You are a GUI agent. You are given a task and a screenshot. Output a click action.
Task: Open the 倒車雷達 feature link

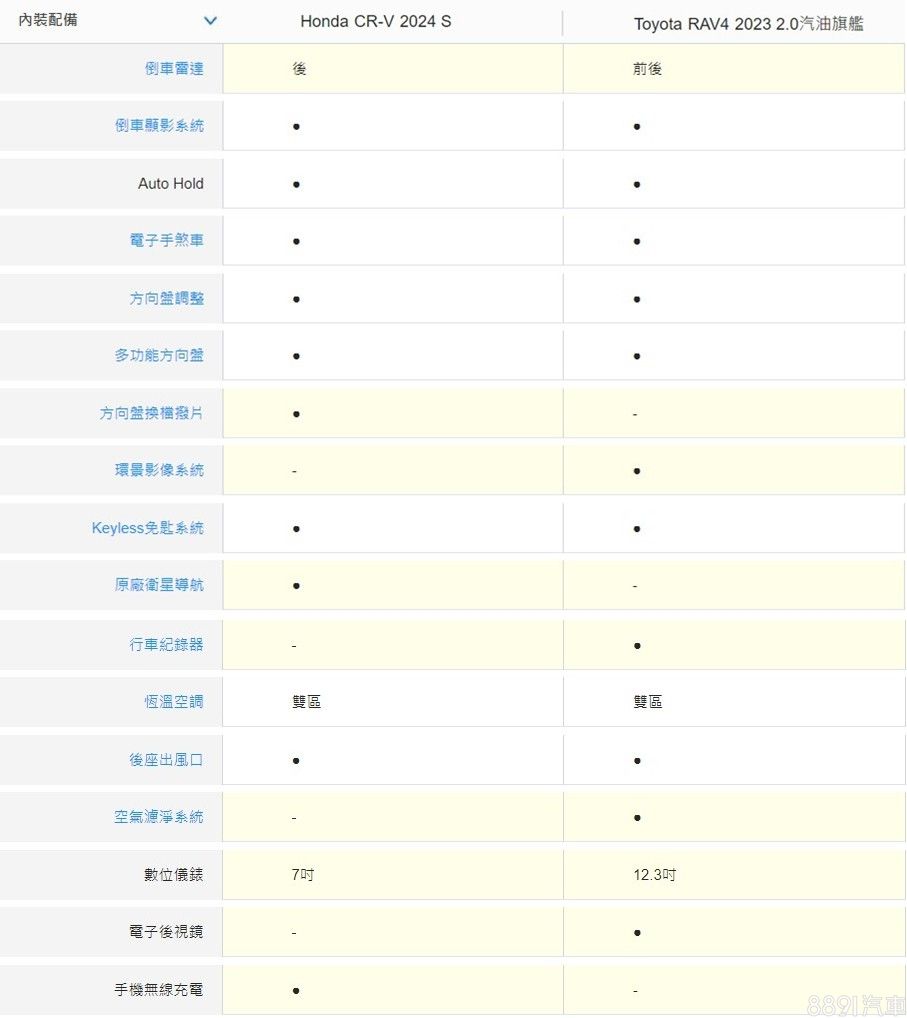coord(173,69)
